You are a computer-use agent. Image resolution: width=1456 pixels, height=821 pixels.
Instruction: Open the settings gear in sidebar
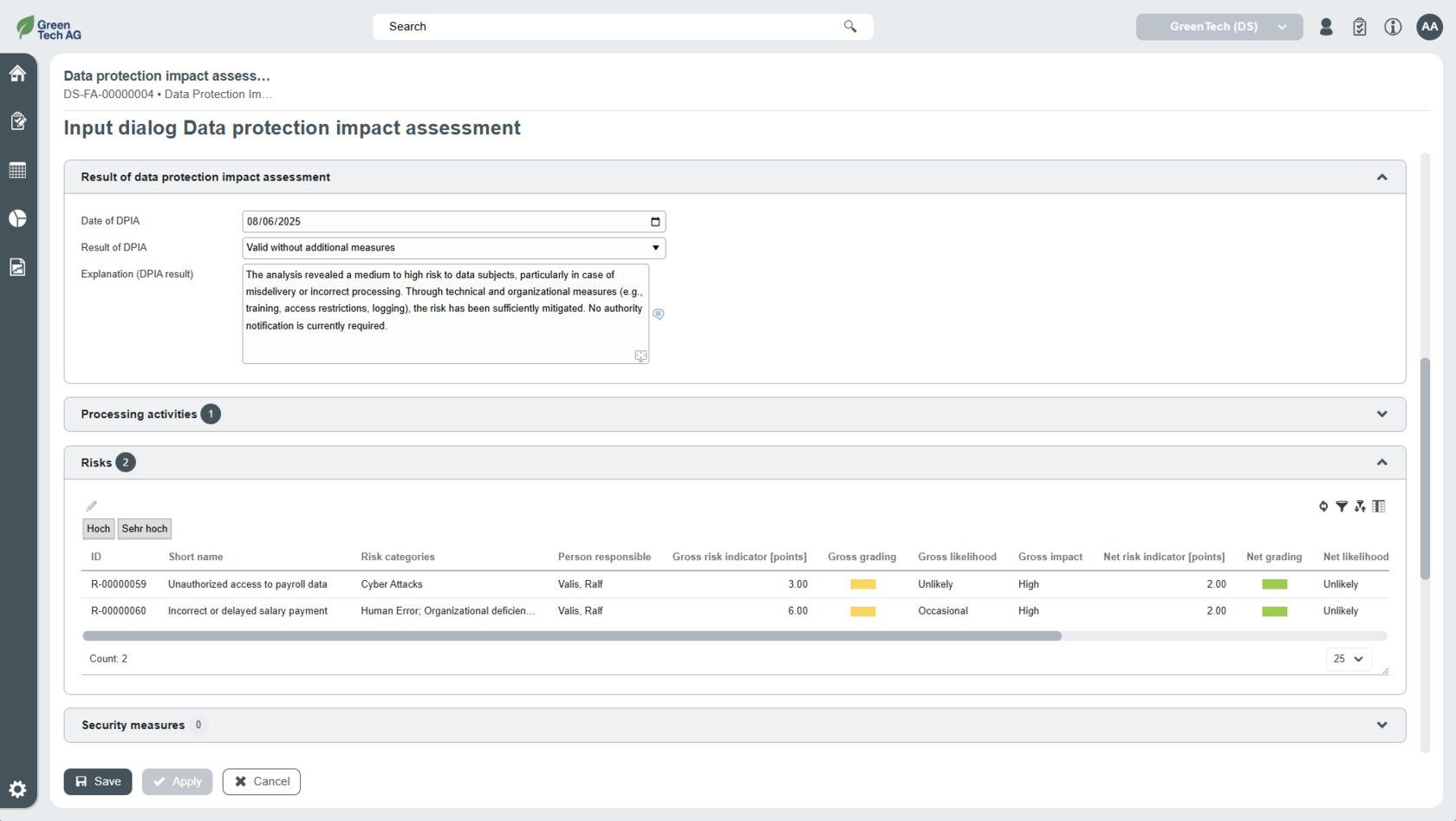coord(17,789)
